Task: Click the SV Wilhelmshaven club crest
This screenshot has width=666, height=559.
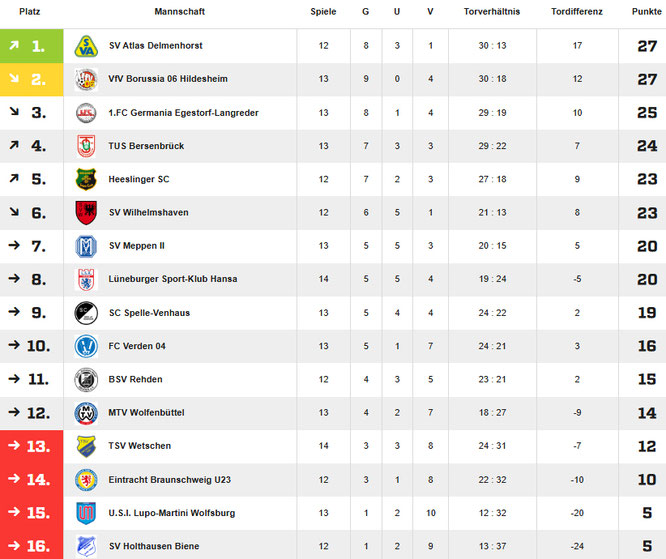Action: tap(85, 212)
